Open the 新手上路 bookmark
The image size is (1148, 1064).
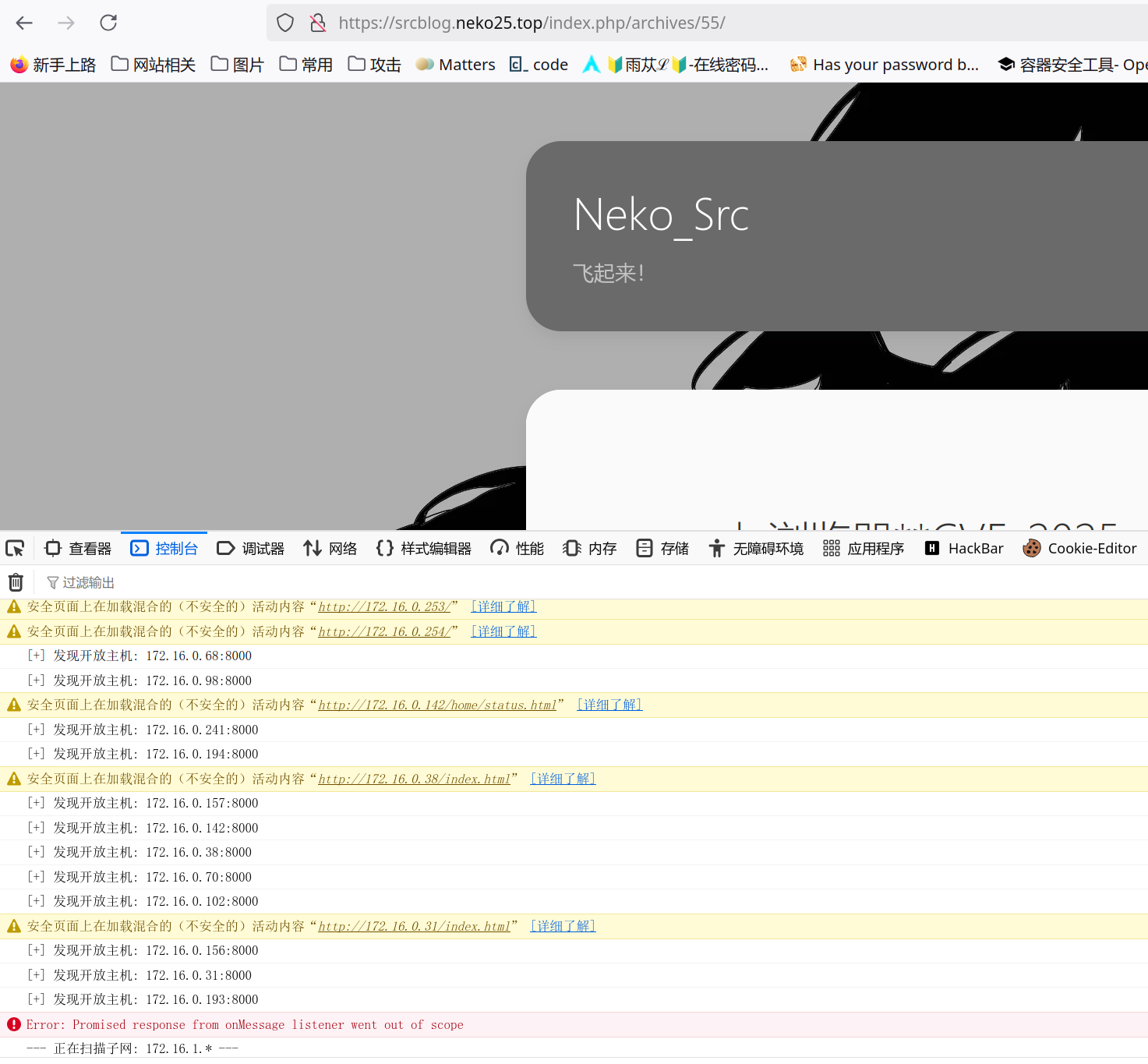53,65
